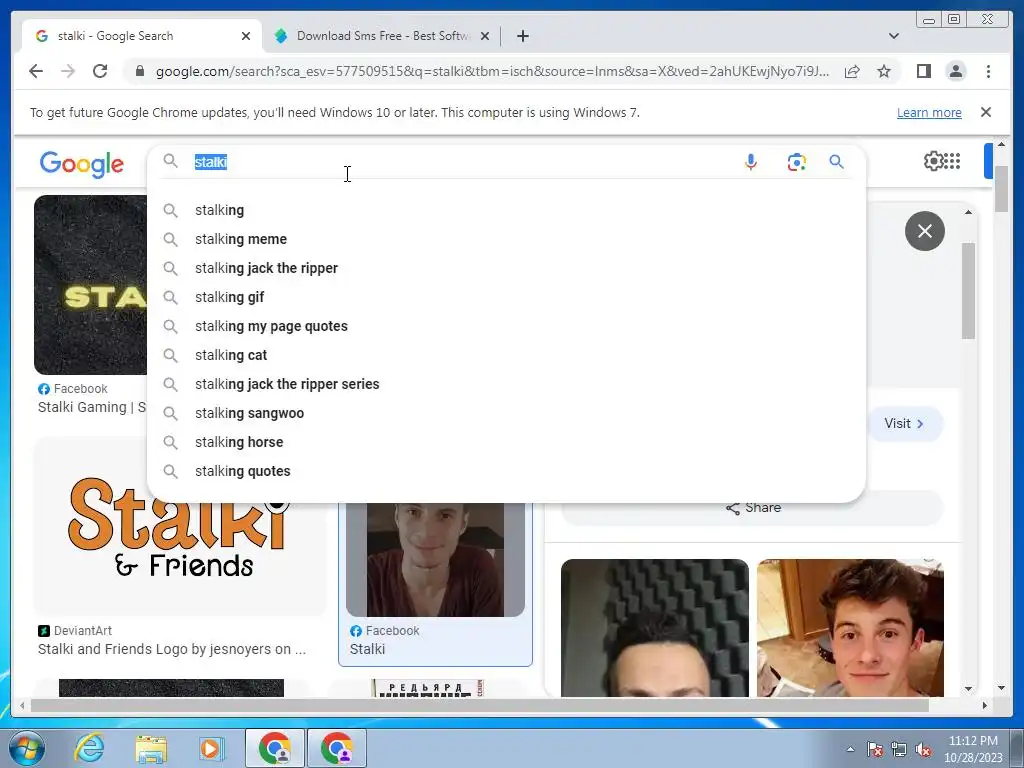This screenshot has height=768, width=1024.
Task: Close the Download Sms Free tab
Action: pyautogui.click(x=485, y=36)
